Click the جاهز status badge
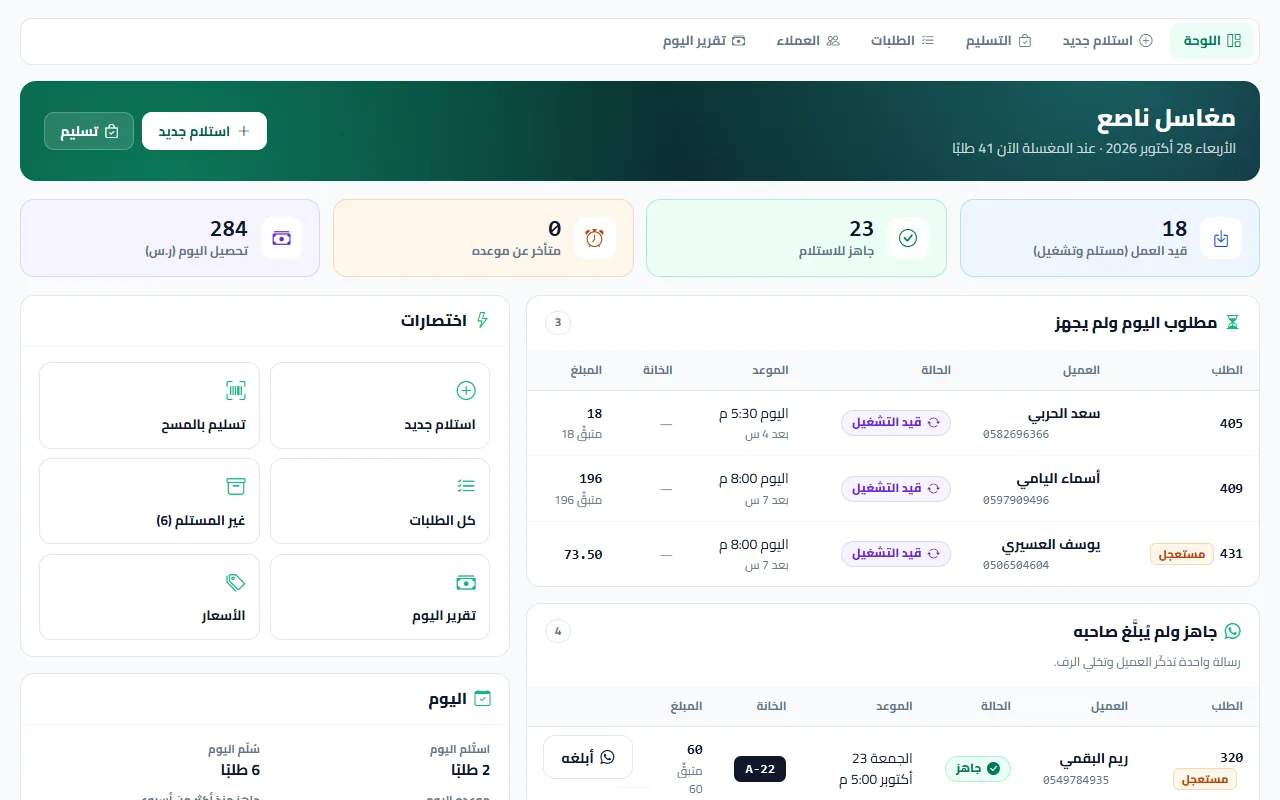Image resolution: width=1280 pixels, height=800 pixels. (978, 768)
